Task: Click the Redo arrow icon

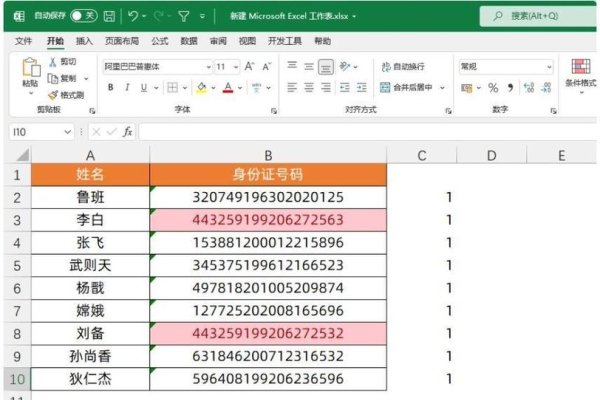Action: (158, 16)
